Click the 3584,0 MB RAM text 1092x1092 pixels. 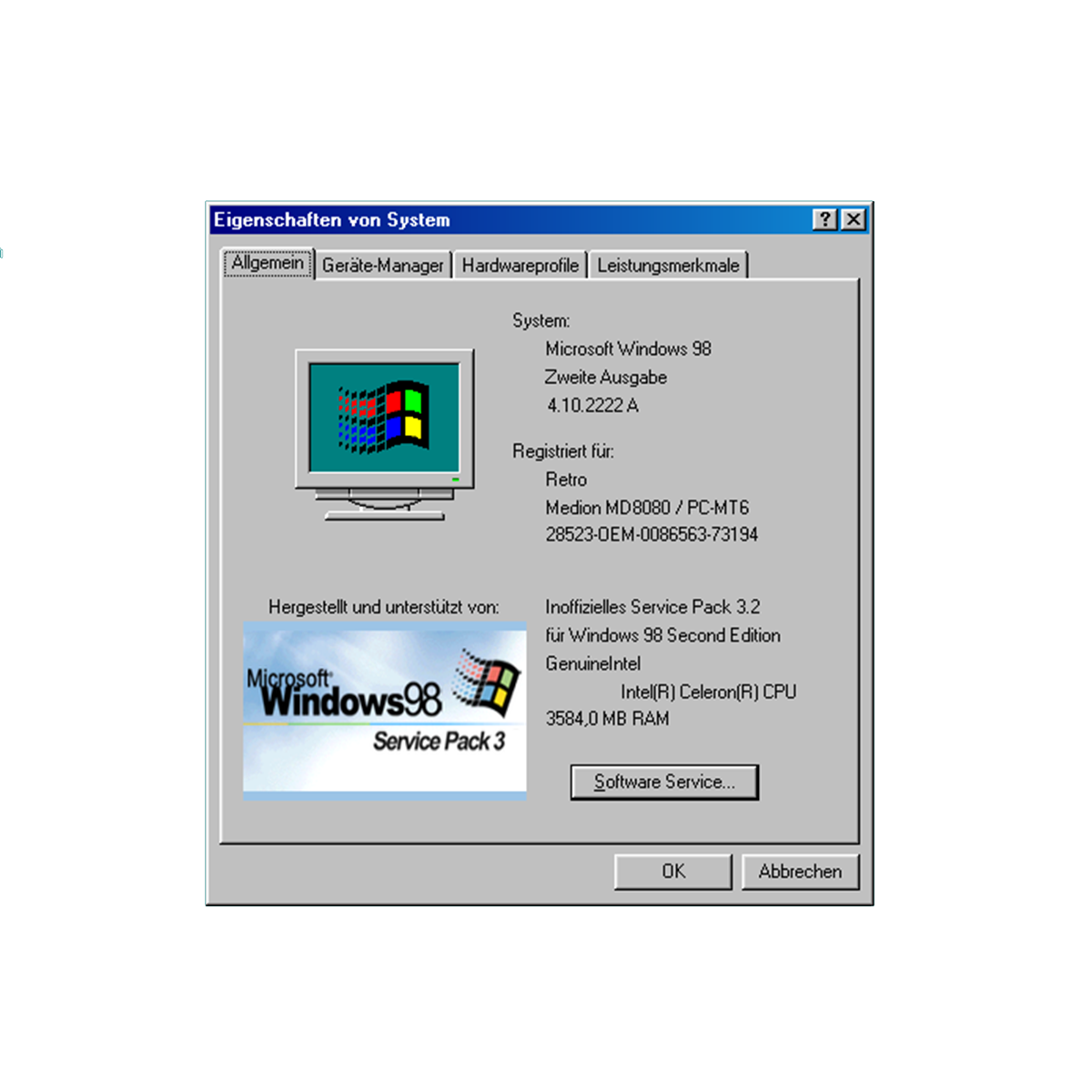pos(607,719)
